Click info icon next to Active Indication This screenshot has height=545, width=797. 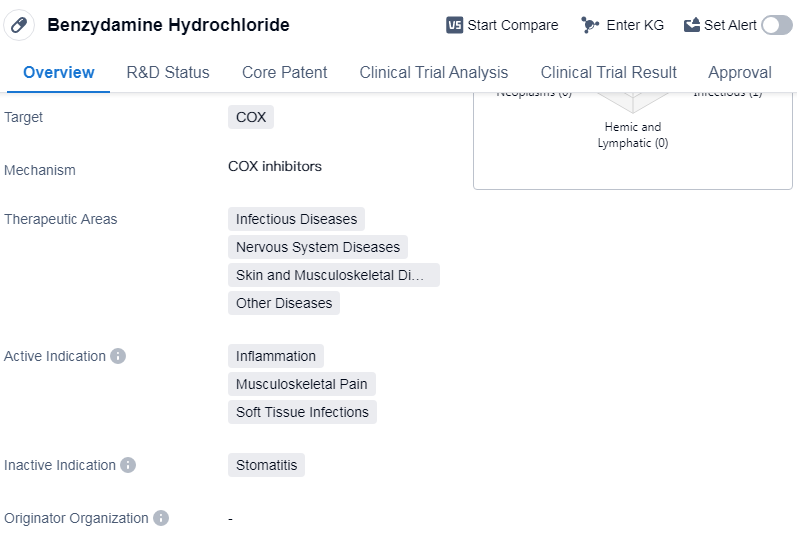coord(118,356)
